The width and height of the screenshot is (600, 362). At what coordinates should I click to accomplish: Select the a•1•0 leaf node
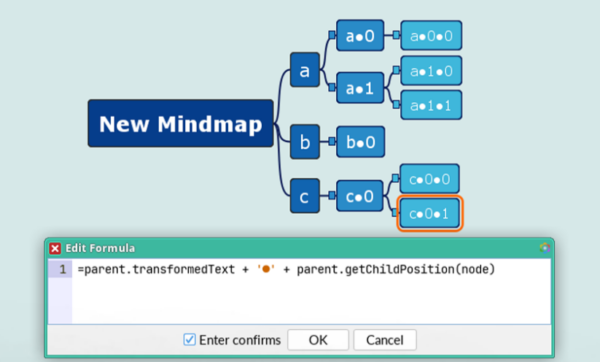click(431, 71)
